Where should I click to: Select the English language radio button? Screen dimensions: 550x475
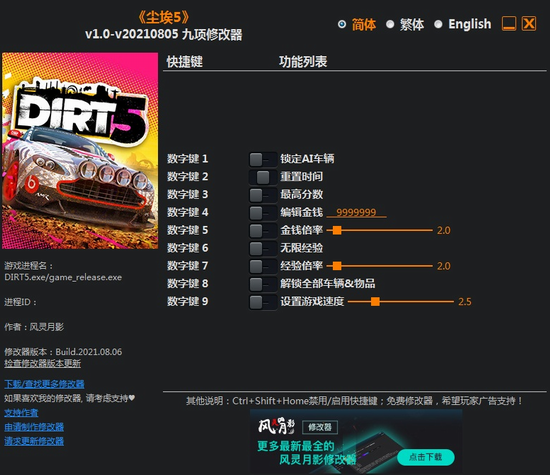[438, 24]
